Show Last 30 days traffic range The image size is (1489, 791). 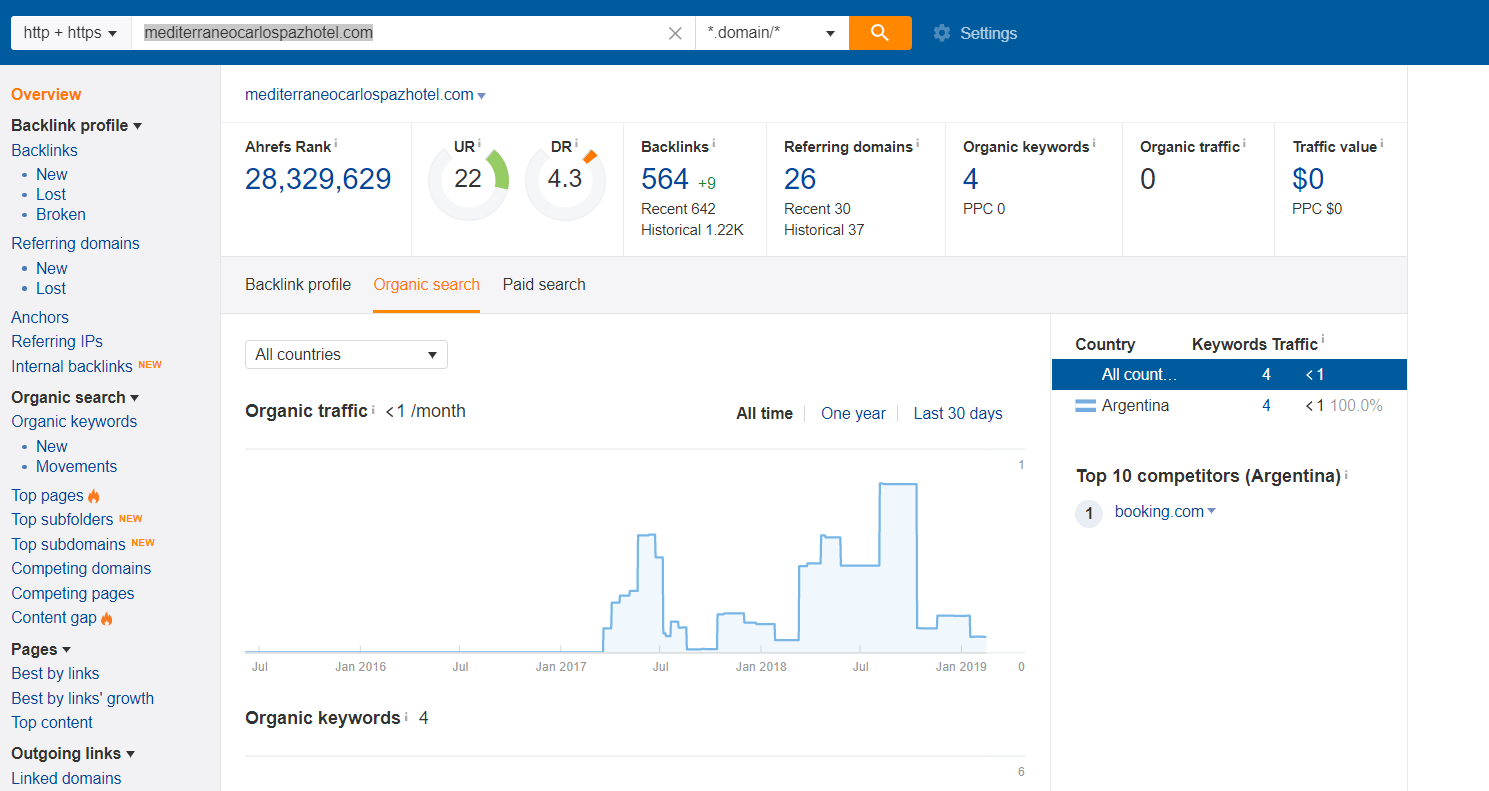tap(958, 414)
